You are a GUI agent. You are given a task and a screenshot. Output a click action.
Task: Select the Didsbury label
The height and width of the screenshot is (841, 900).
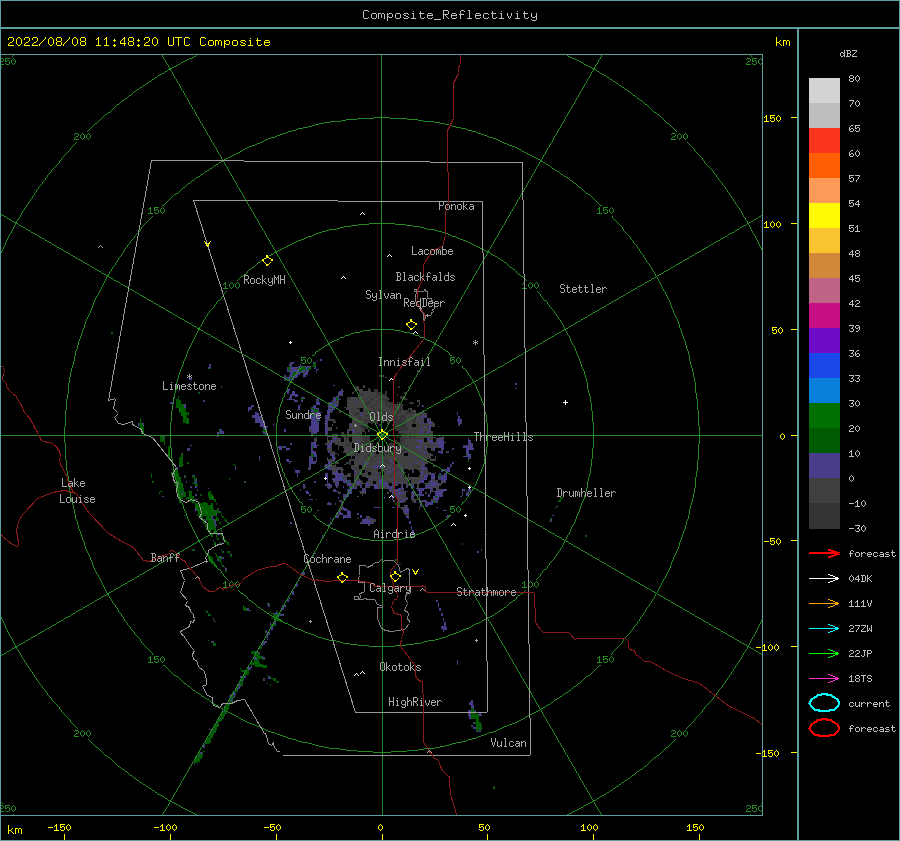[377, 448]
